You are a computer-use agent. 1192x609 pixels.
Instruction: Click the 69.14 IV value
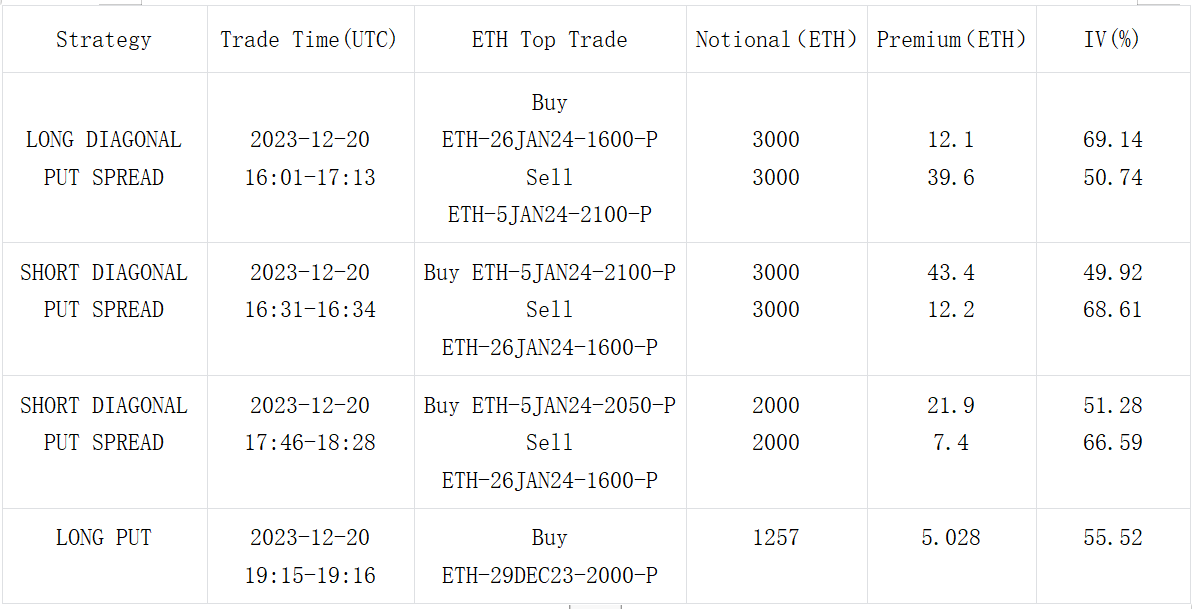pos(1112,140)
